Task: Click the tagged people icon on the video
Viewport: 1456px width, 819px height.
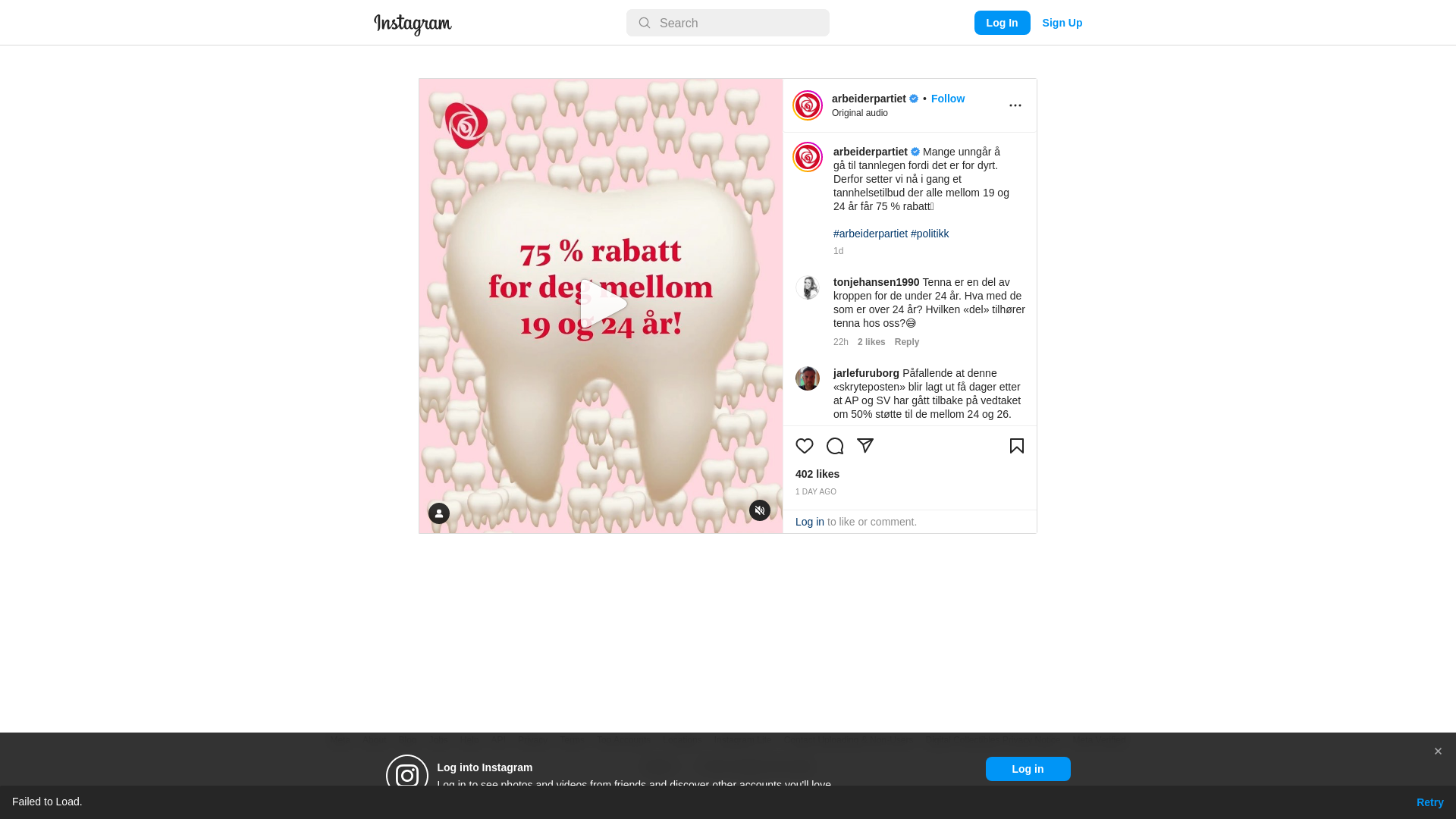Action: click(x=439, y=513)
